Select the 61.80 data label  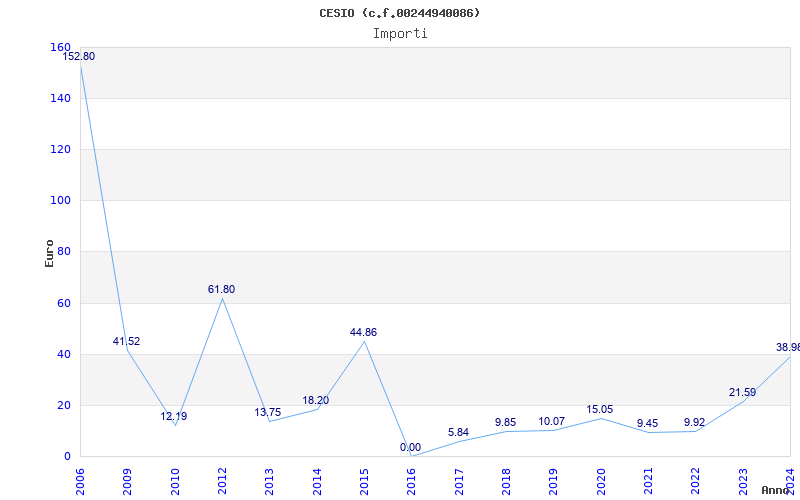[221, 289]
